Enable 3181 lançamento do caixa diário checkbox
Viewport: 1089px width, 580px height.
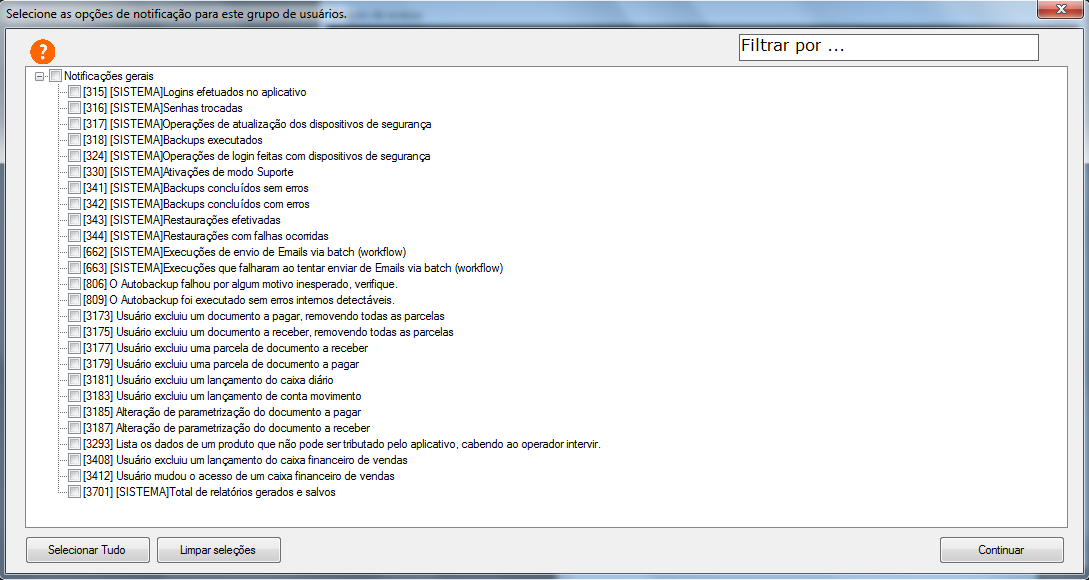click(74, 380)
